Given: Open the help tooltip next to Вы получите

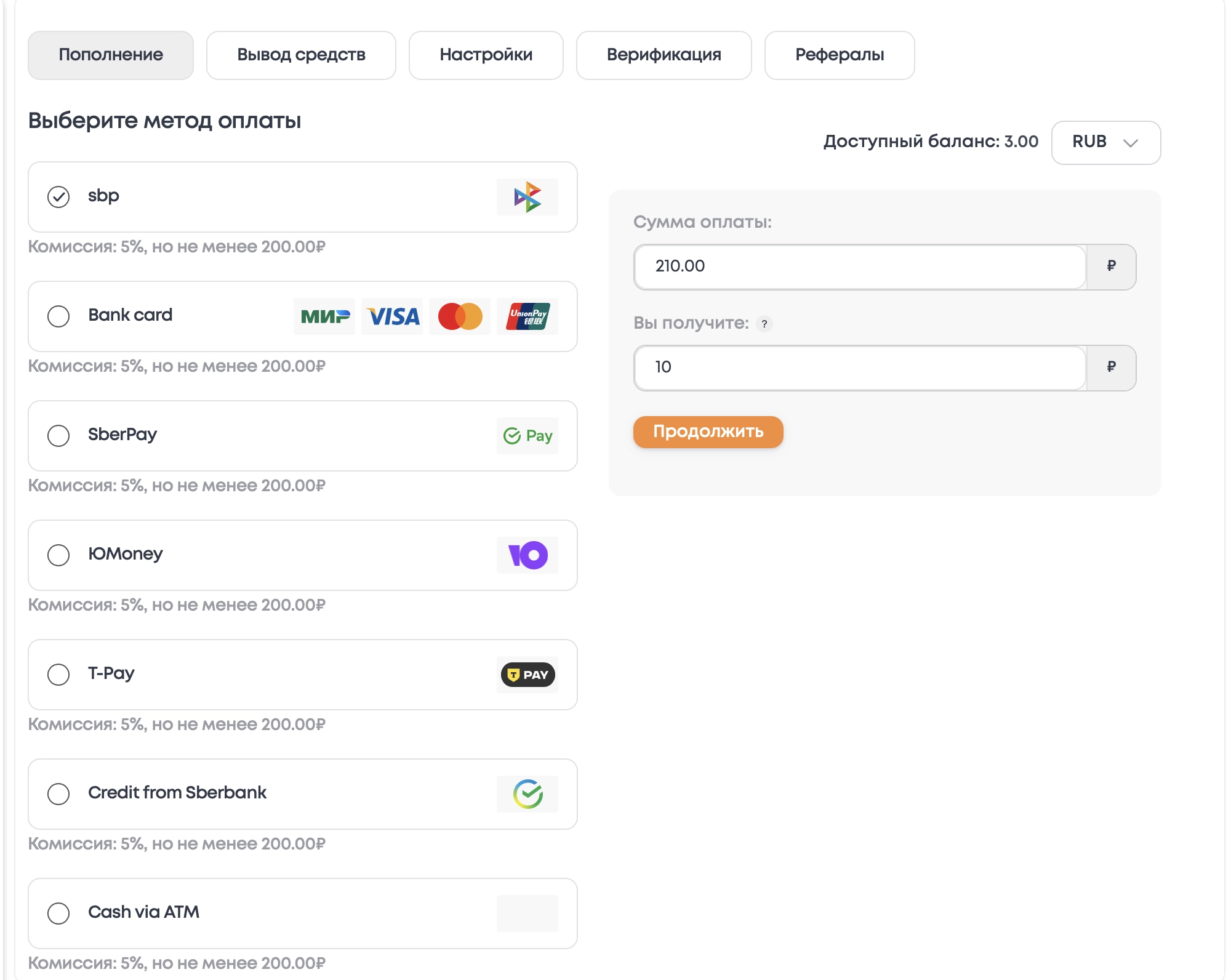Looking at the screenshot, I should [x=764, y=324].
